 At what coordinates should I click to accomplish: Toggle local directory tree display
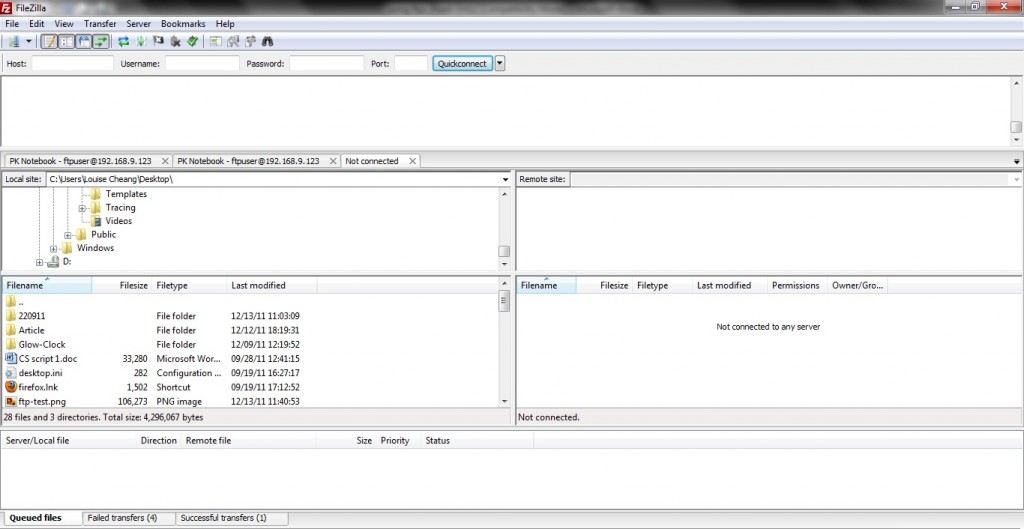(x=66, y=42)
